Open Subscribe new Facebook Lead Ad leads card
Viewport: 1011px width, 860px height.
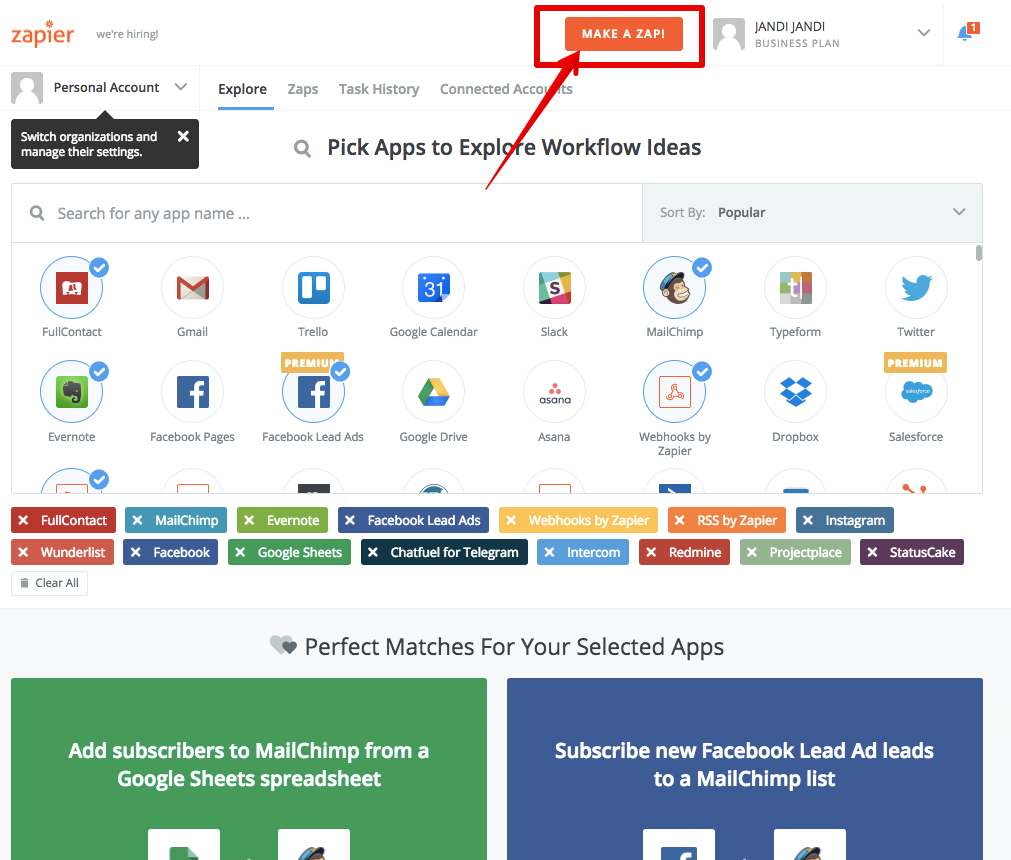745,768
